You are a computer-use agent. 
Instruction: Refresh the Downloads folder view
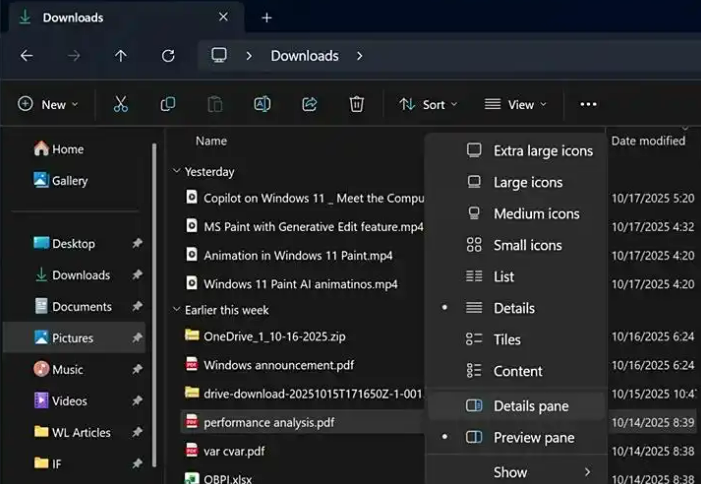tap(168, 56)
